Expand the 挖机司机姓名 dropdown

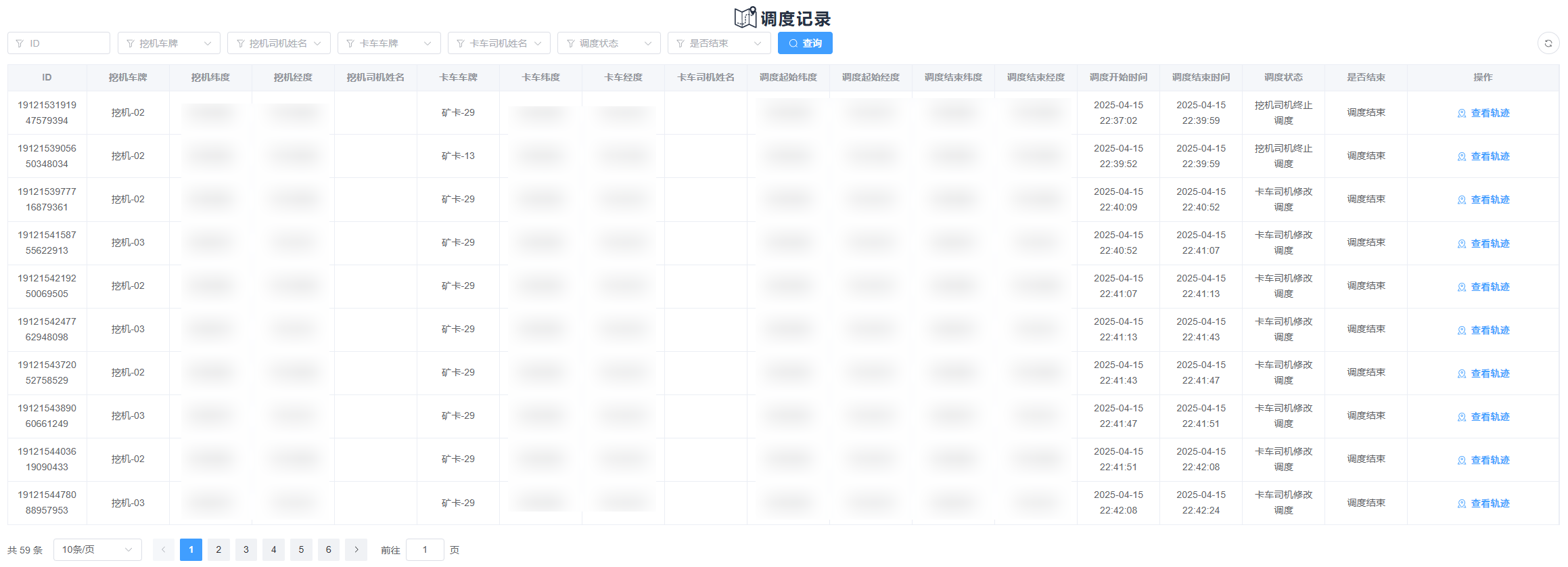click(x=279, y=43)
